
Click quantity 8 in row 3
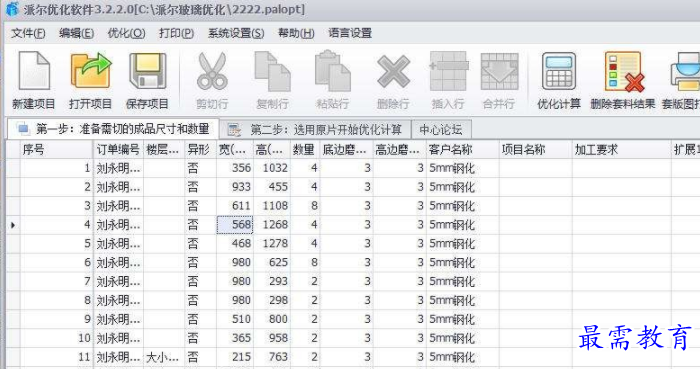click(x=314, y=206)
